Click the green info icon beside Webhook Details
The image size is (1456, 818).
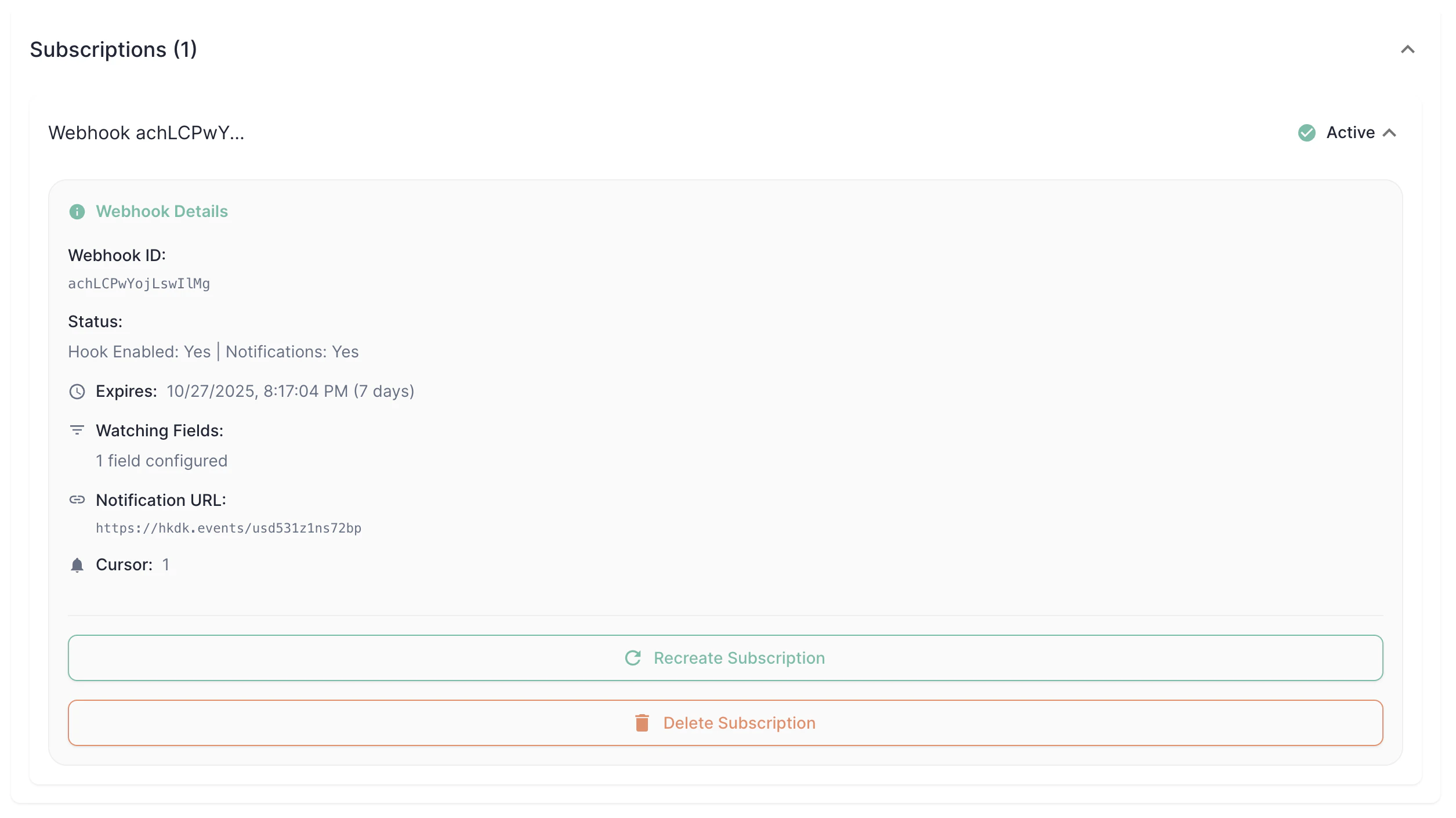tap(77, 212)
